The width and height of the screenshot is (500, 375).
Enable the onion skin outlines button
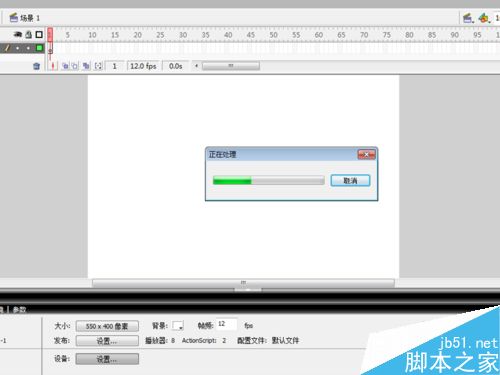pyautogui.click(x=75, y=66)
